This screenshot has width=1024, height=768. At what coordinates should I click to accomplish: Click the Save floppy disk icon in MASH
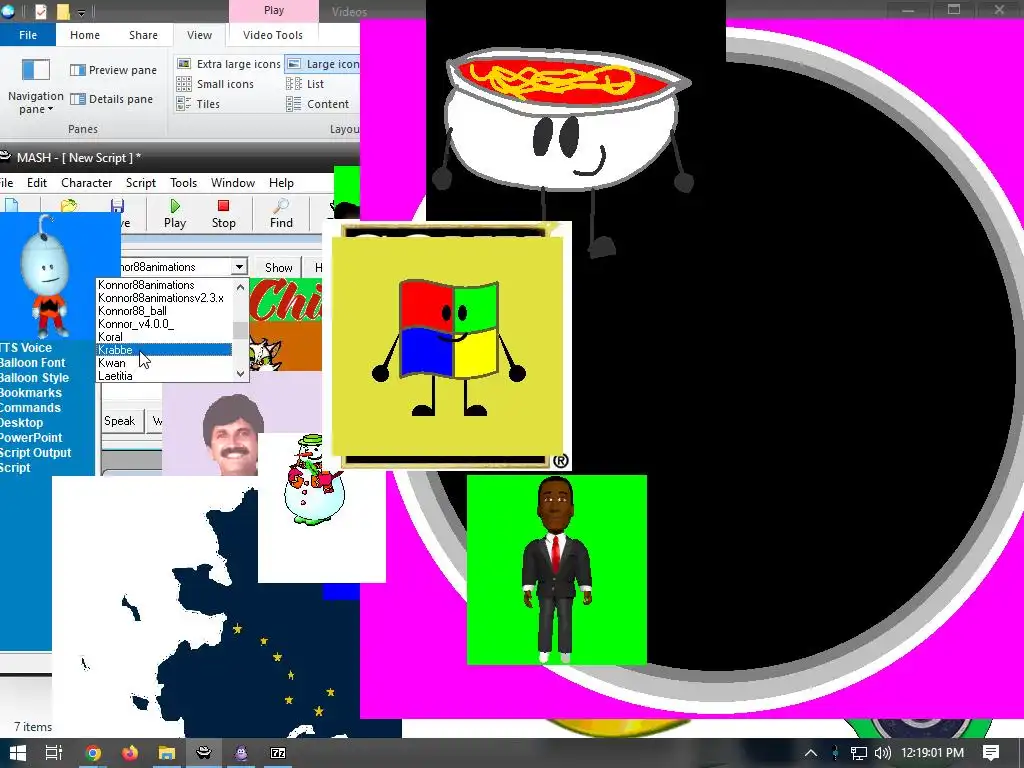118,206
